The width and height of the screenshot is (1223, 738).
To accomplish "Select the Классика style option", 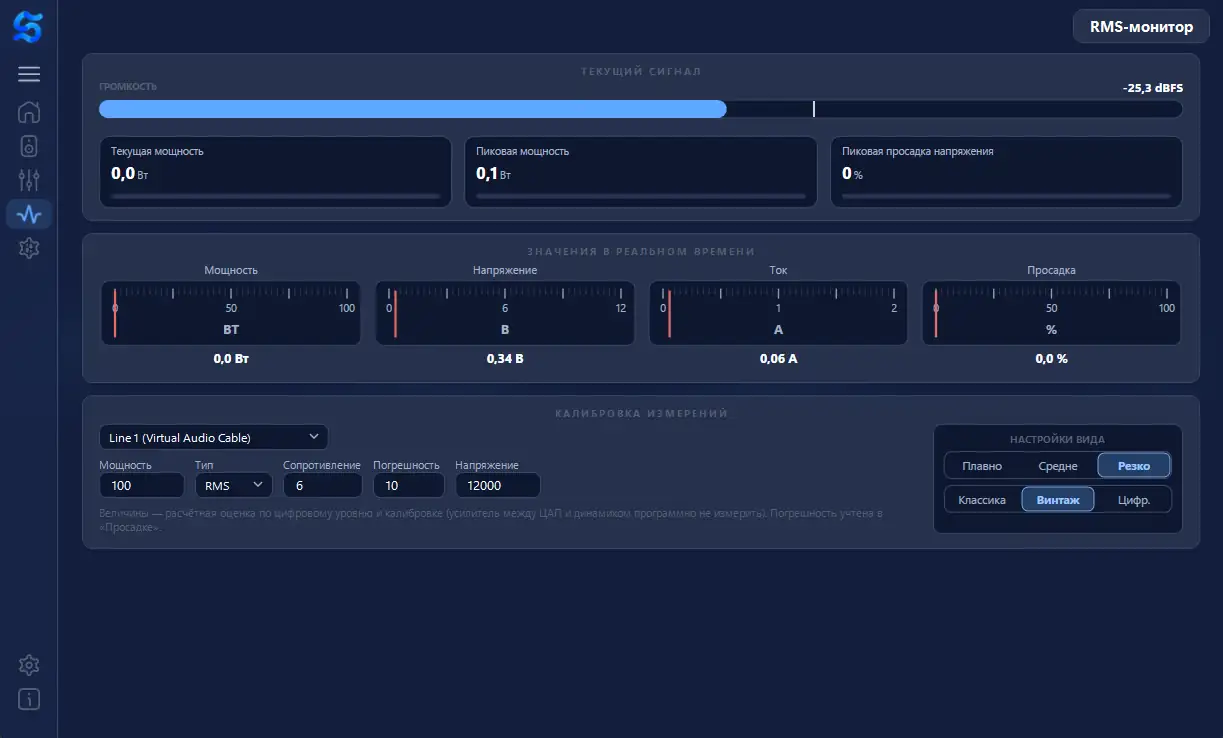I will (x=982, y=500).
